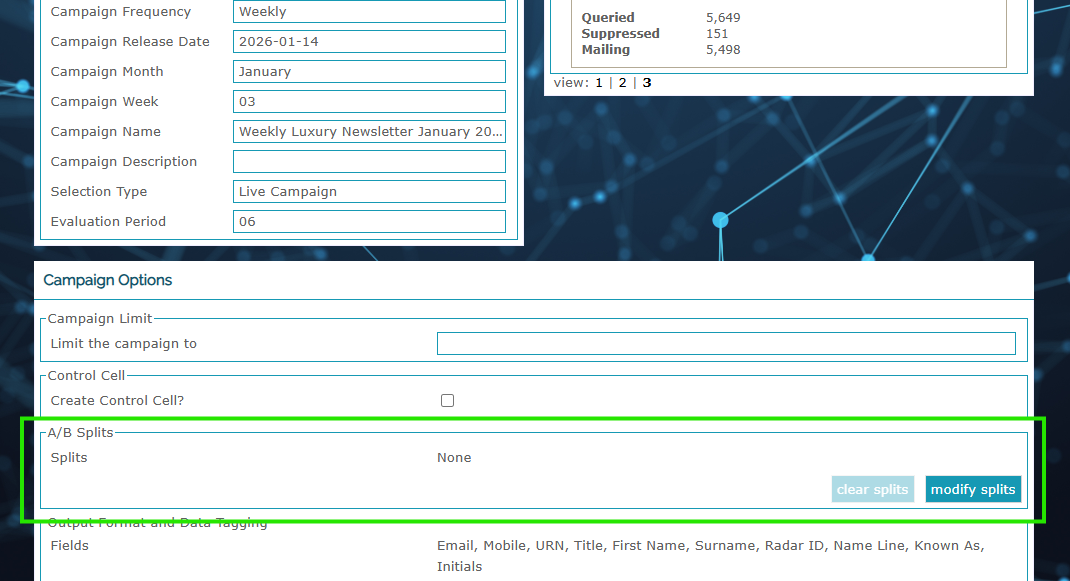Switch to view page 2

coord(622,83)
